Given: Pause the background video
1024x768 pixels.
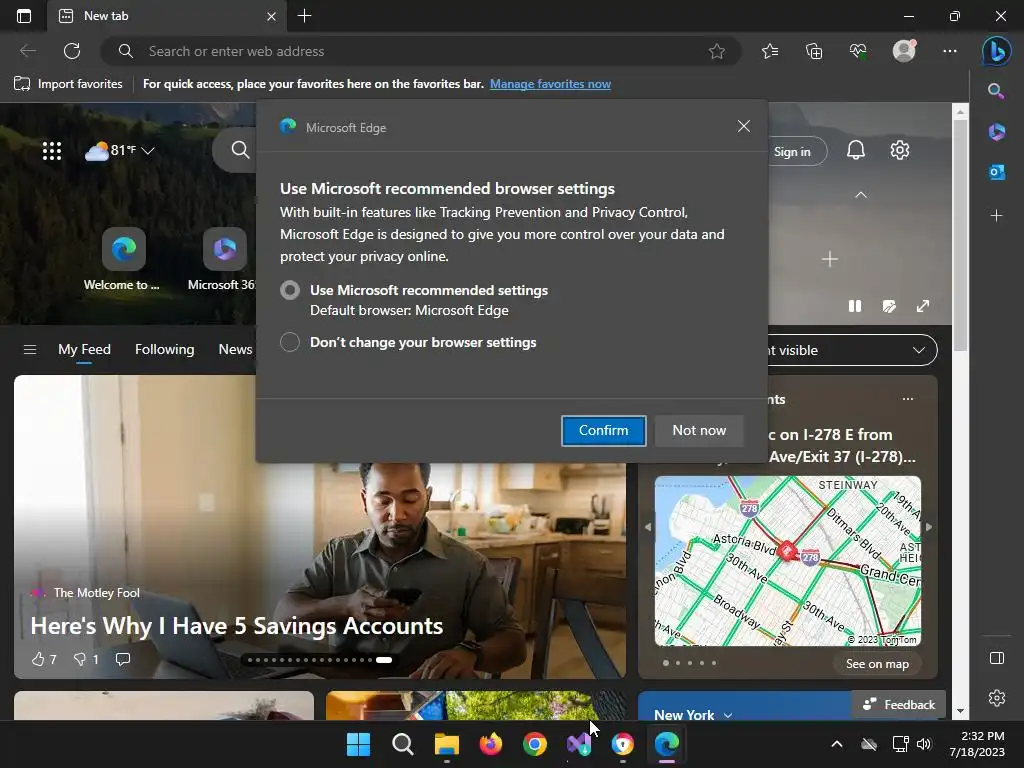Looking at the screenshot, I should (855, 306).
